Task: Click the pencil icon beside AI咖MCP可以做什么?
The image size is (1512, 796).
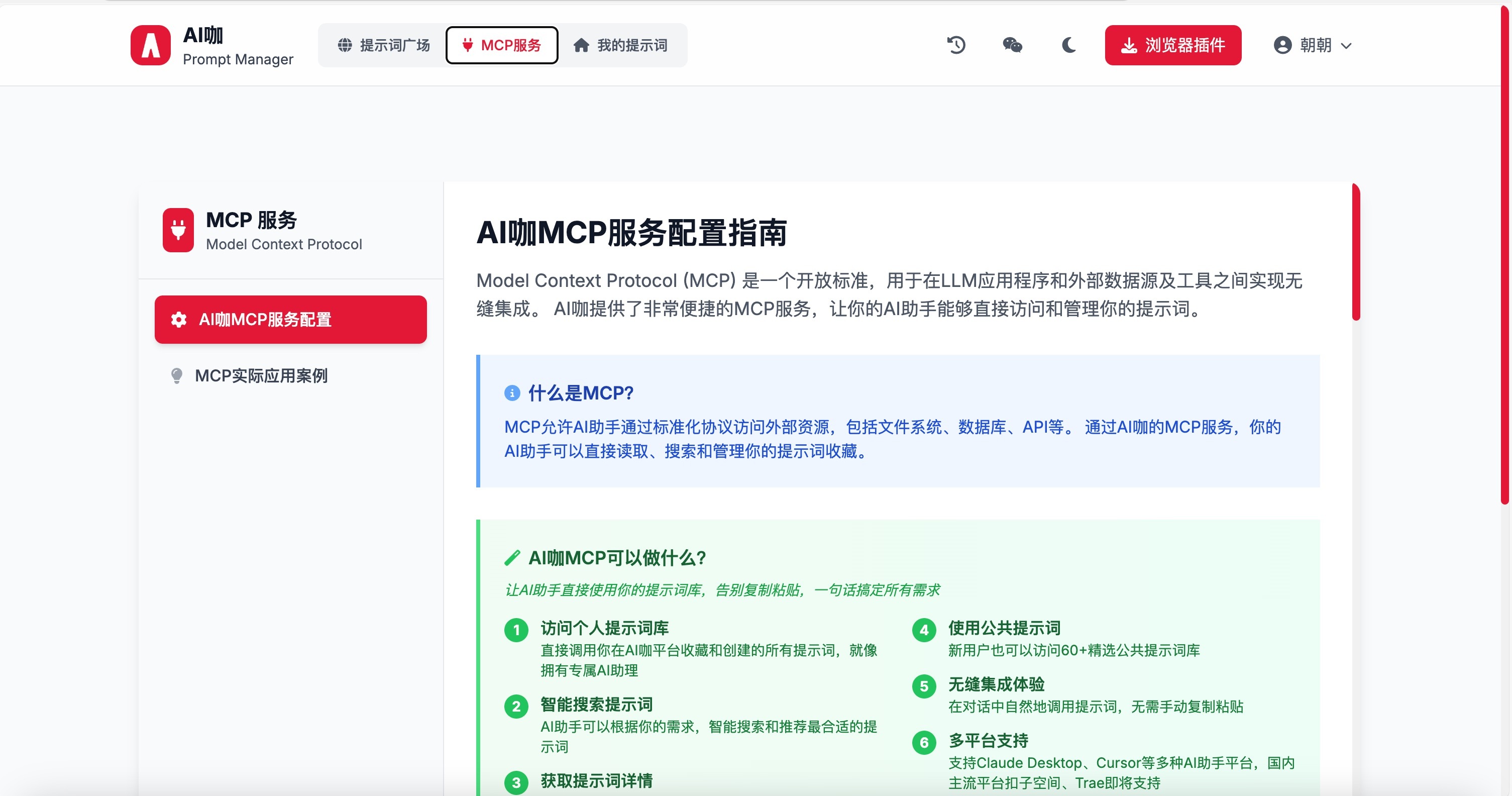Action: pos(512,558)
